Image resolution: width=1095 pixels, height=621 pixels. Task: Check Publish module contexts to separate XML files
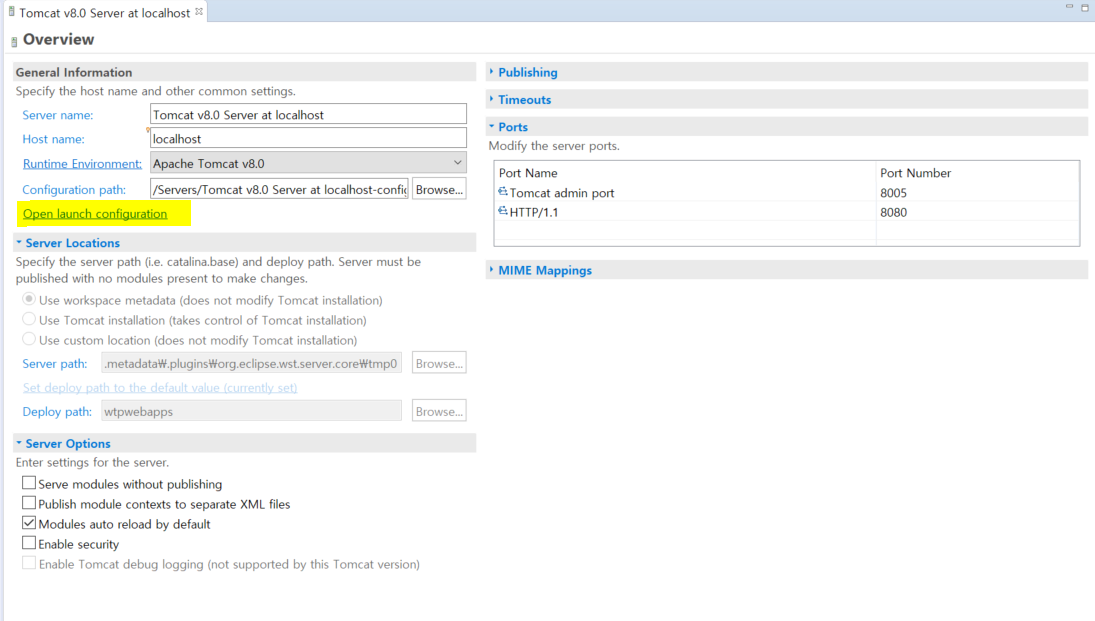tap(29, 503)
